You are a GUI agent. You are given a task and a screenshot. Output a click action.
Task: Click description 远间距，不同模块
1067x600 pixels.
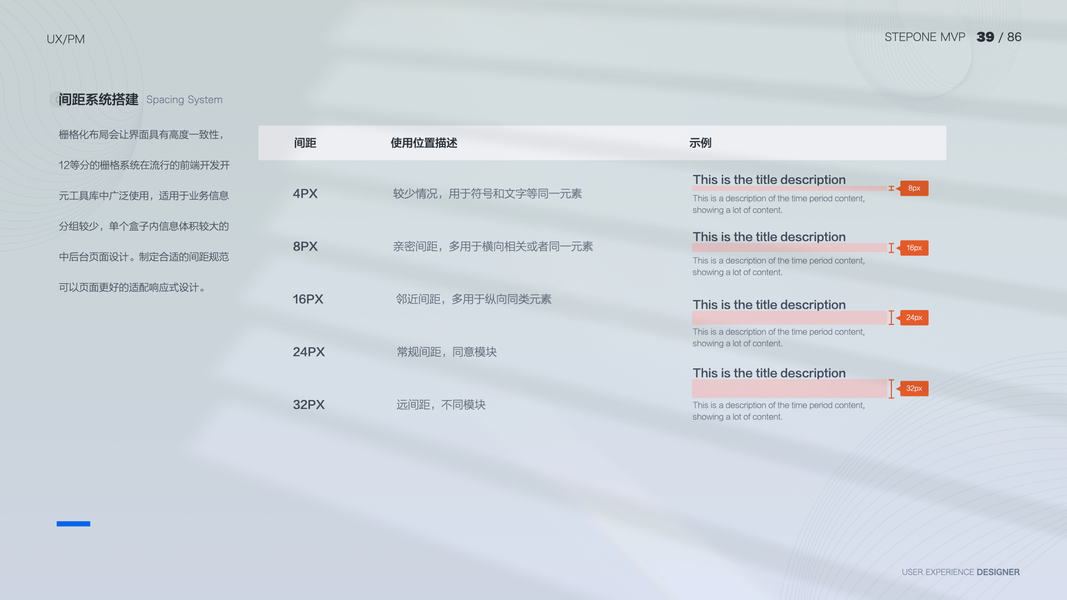coord(441,405)
